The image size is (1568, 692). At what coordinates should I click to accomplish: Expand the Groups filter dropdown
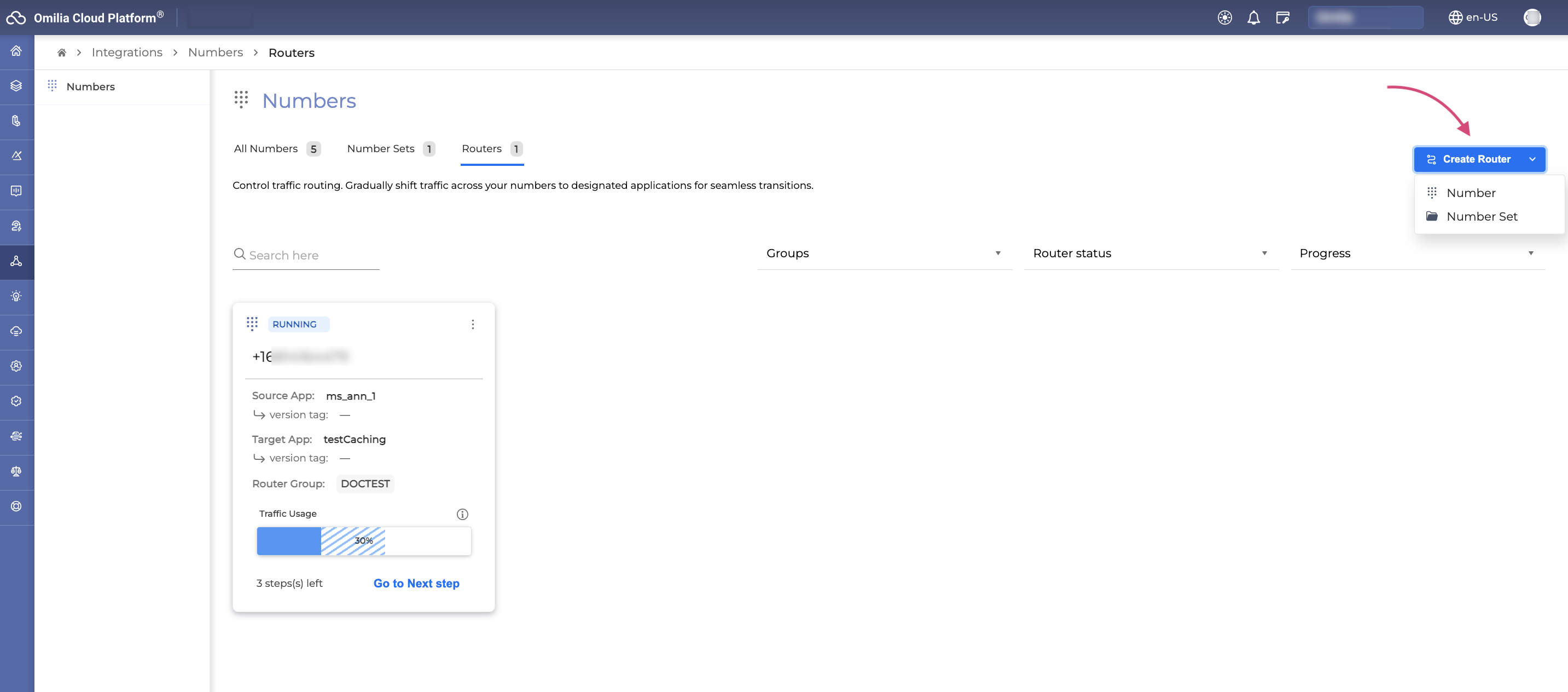coord(884,253)
